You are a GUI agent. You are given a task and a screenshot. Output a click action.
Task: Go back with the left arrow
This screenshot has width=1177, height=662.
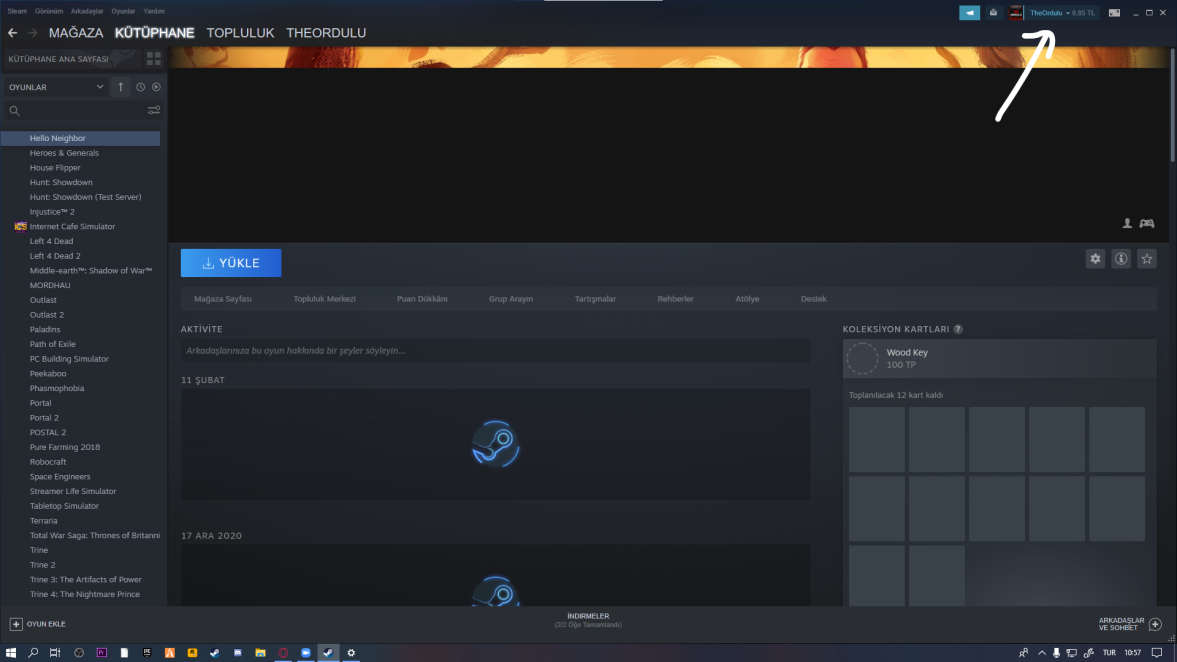point(12,33)
